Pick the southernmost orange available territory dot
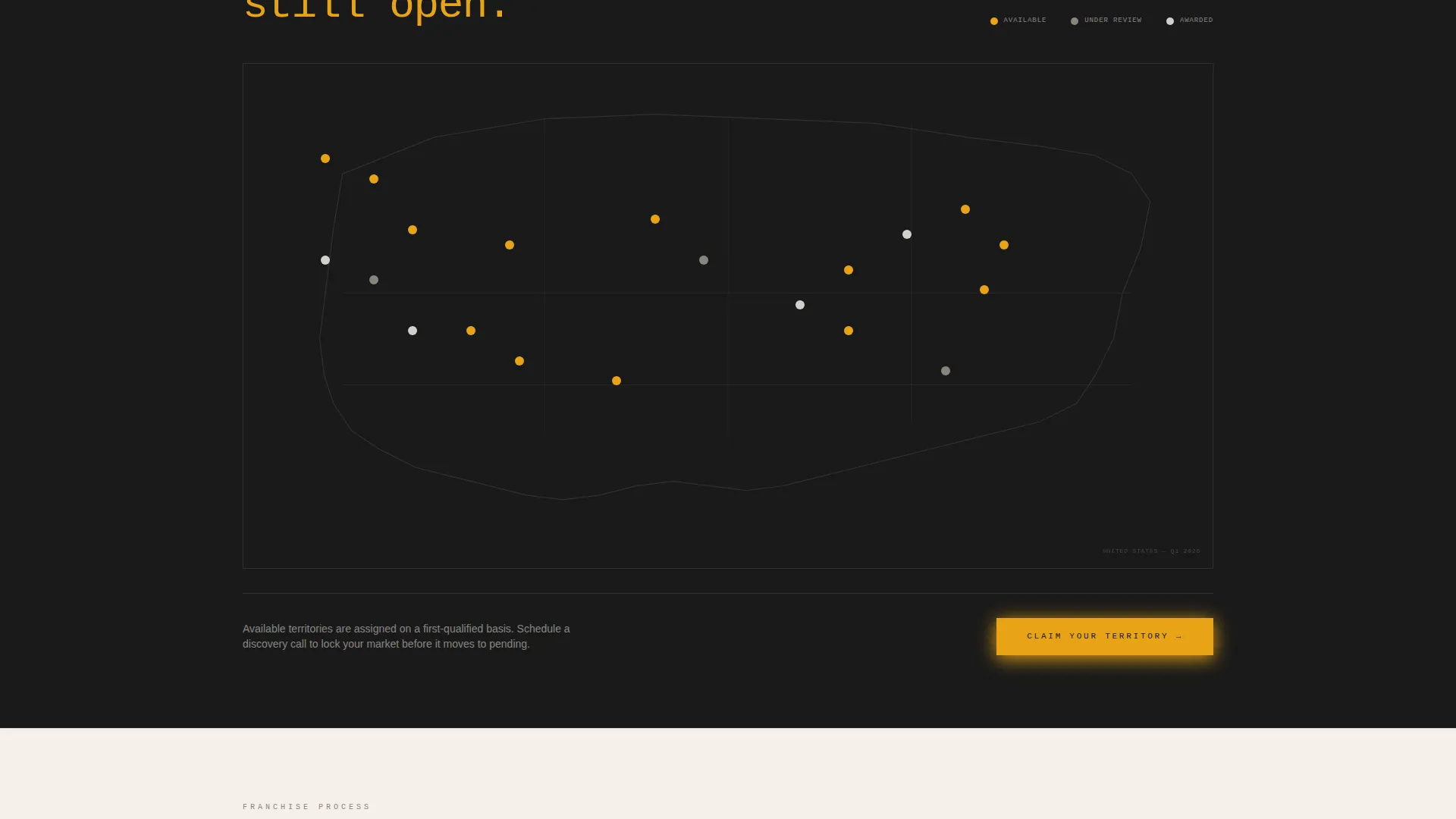 pos(617,381)
